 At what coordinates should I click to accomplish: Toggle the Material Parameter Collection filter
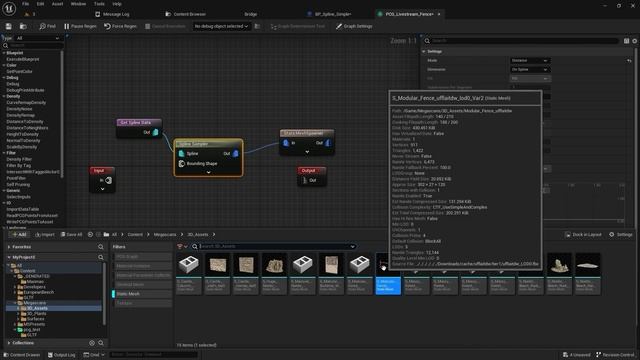142,275
